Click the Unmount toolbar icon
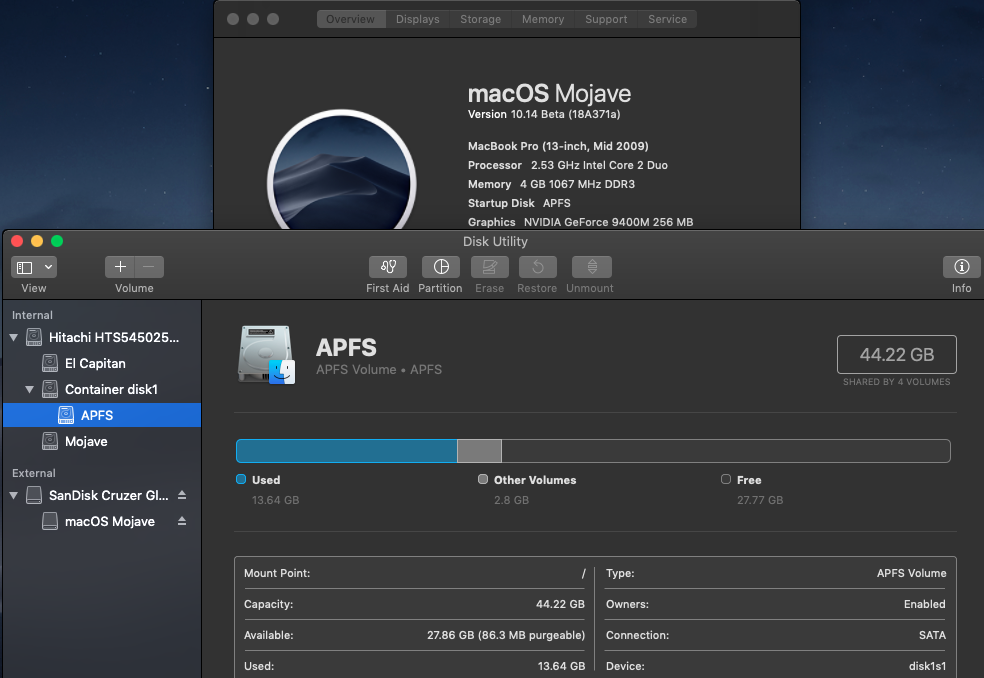This screenshot has width=984, height=678. click(x=591, y=267)
